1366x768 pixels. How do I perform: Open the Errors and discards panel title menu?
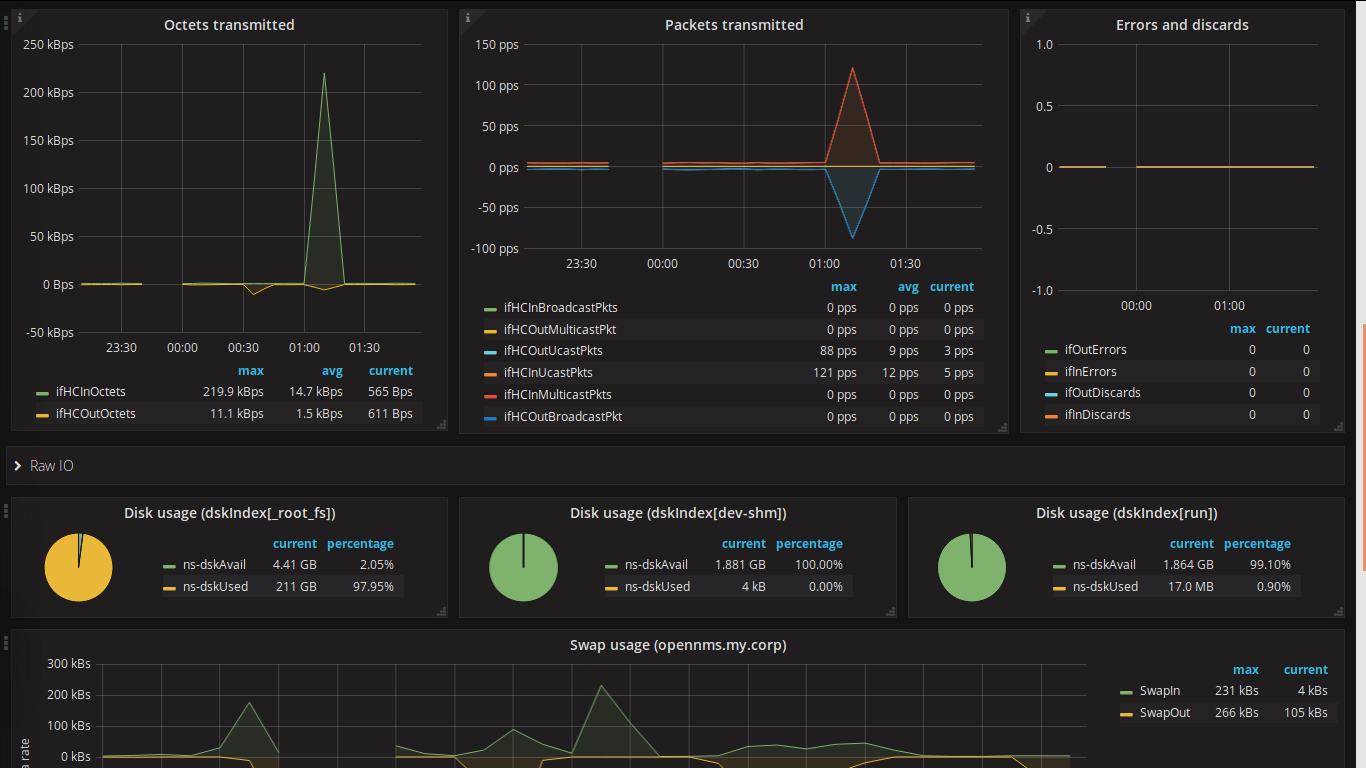pyautogui.click(x=1182, y=24)
